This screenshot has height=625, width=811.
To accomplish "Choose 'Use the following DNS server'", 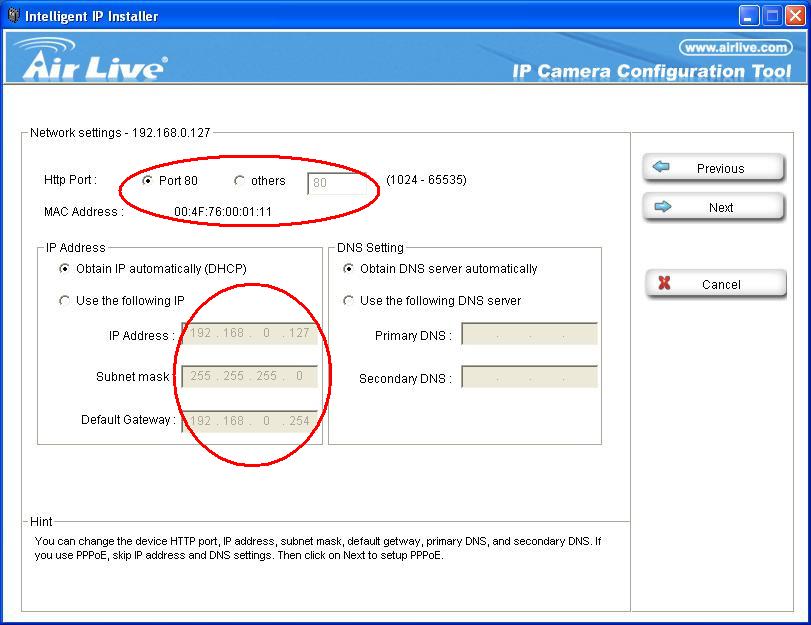I will pos(349,301).
